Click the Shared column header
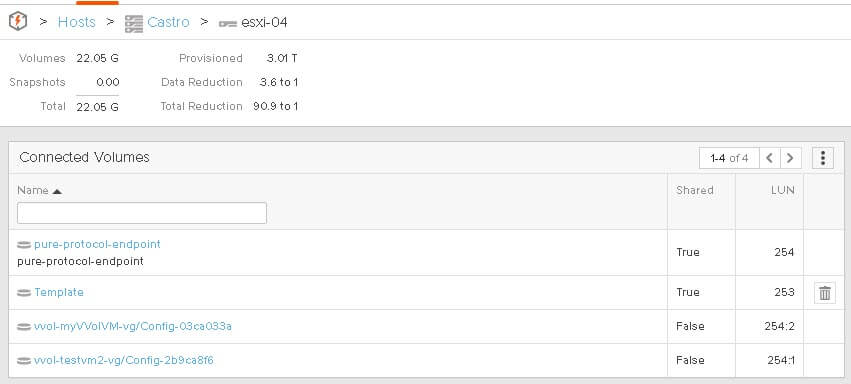Viewport: 851px width, 384px height. coord(695,190)
